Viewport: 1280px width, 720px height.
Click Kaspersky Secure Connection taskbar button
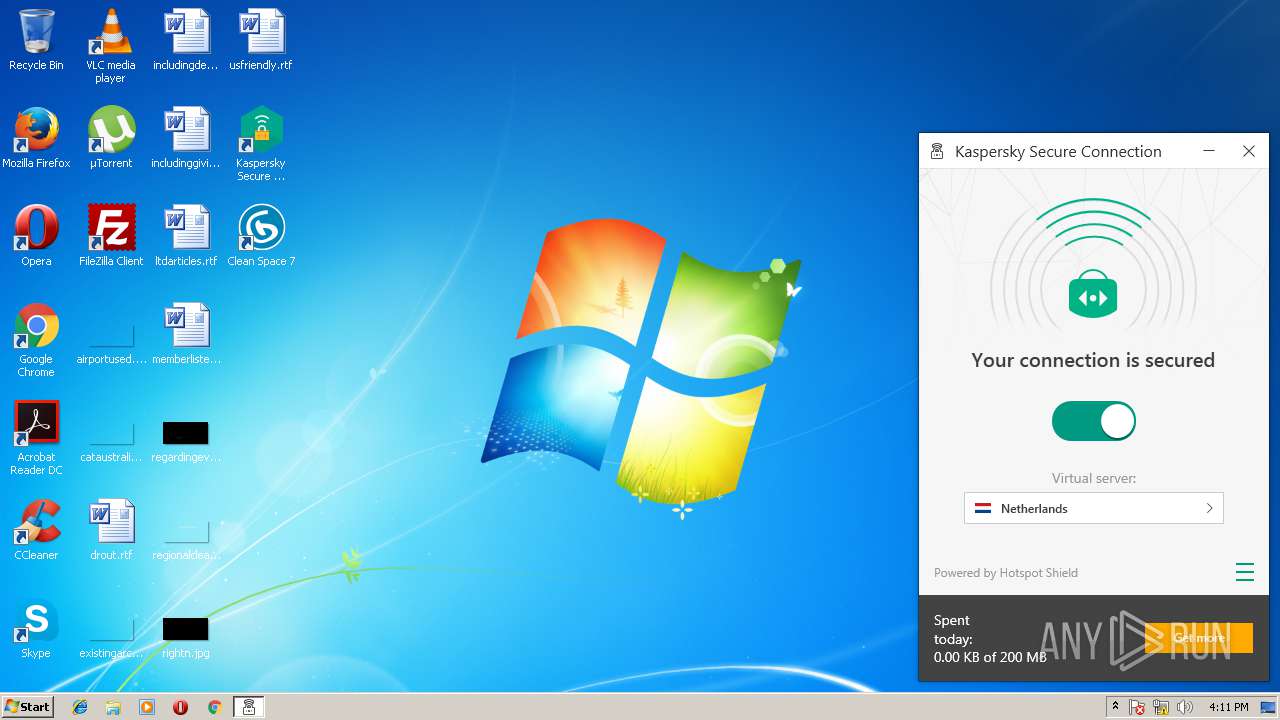pos(249,707)
